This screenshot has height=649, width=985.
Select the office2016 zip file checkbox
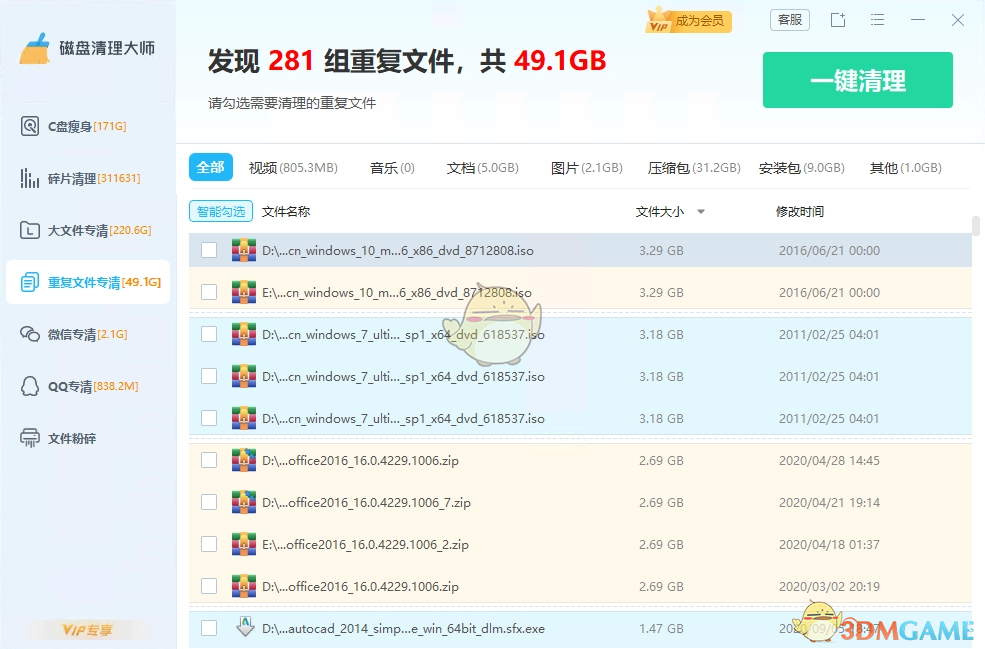[209, 461]
